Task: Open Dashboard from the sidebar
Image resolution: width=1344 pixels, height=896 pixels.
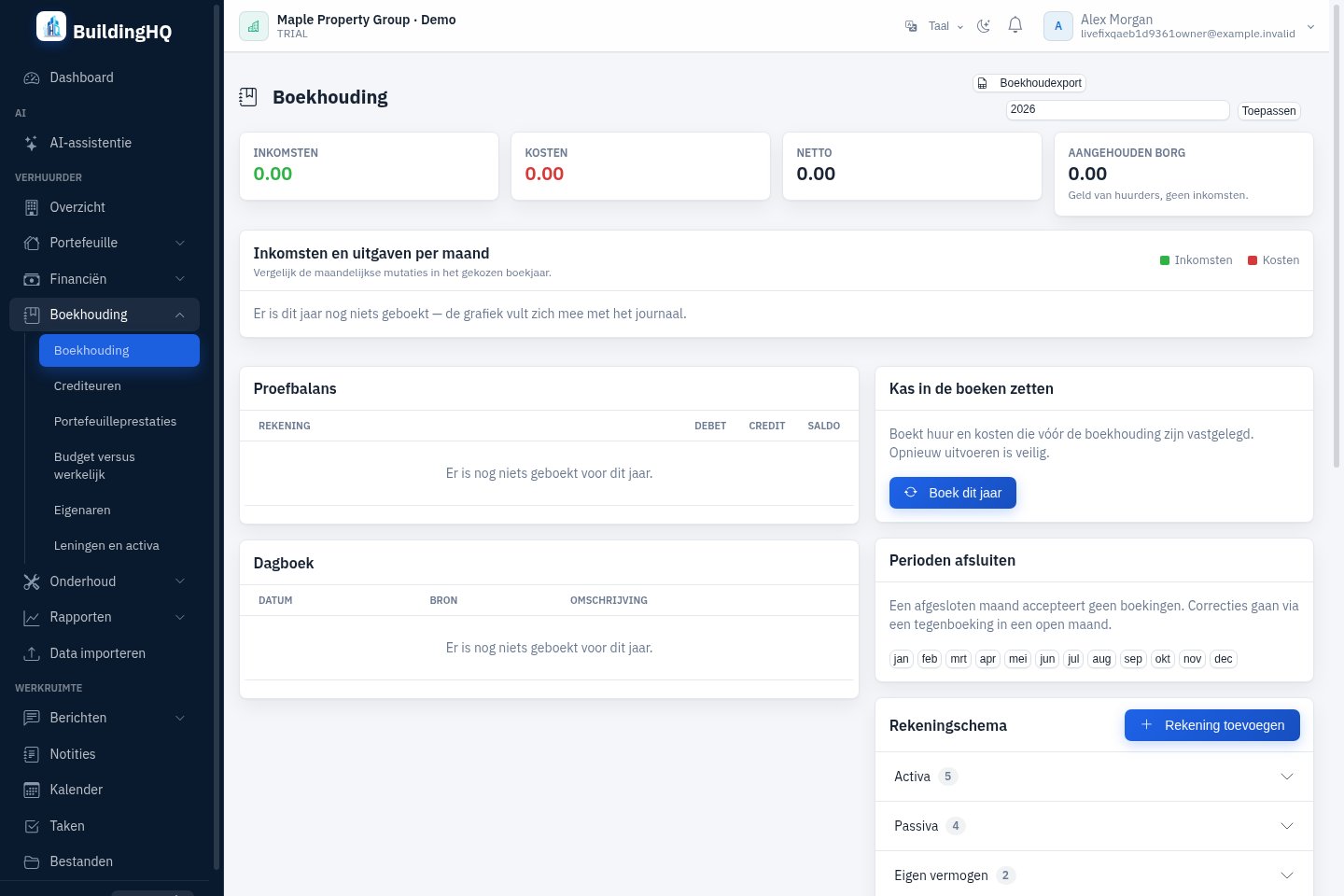Action: click(105, 77)
